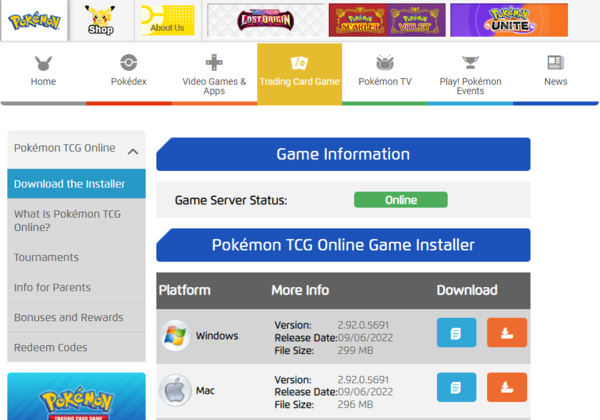The width and height of the screenshot is (600, 420).
Task: Open the Redeem Codes sidebar link
Action: click(x=76, y=347)
